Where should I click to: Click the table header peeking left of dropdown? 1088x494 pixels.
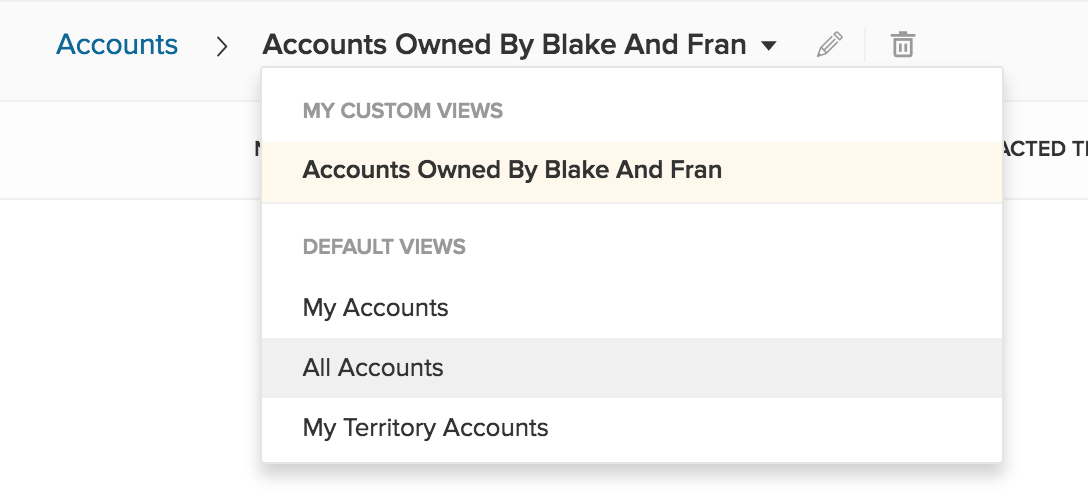[x=258, y=148]
